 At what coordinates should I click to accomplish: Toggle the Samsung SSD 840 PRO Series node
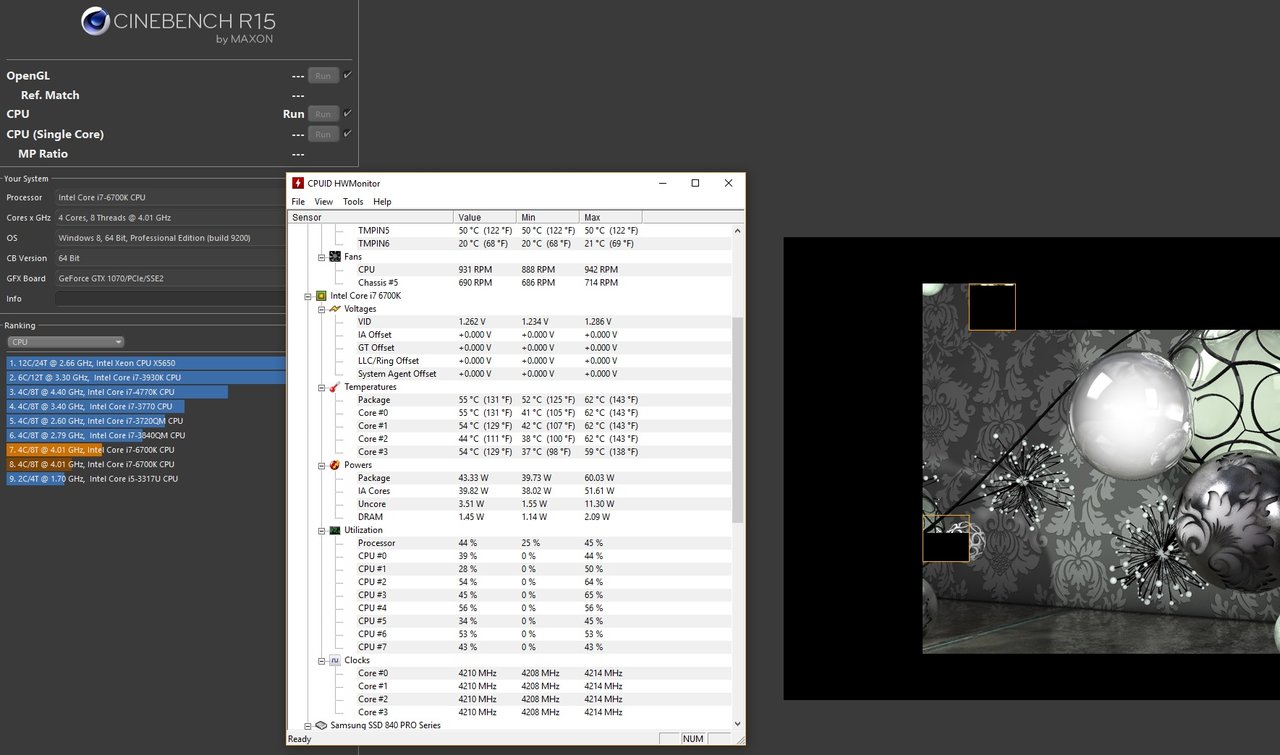(x=308, y=725)
